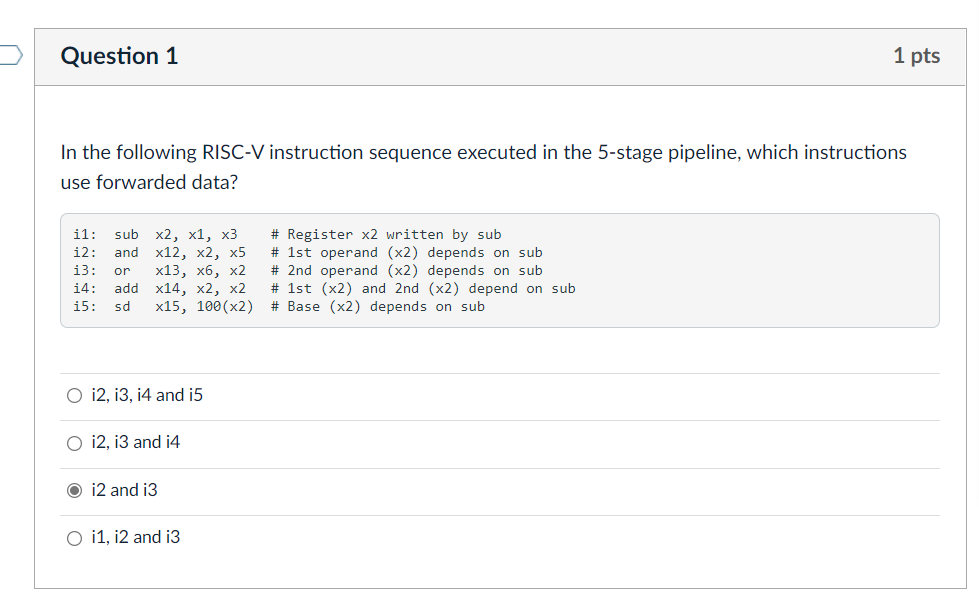Screen dimensions: 979x598
Task: Click the "1 pts" score label
Action: 916,56
